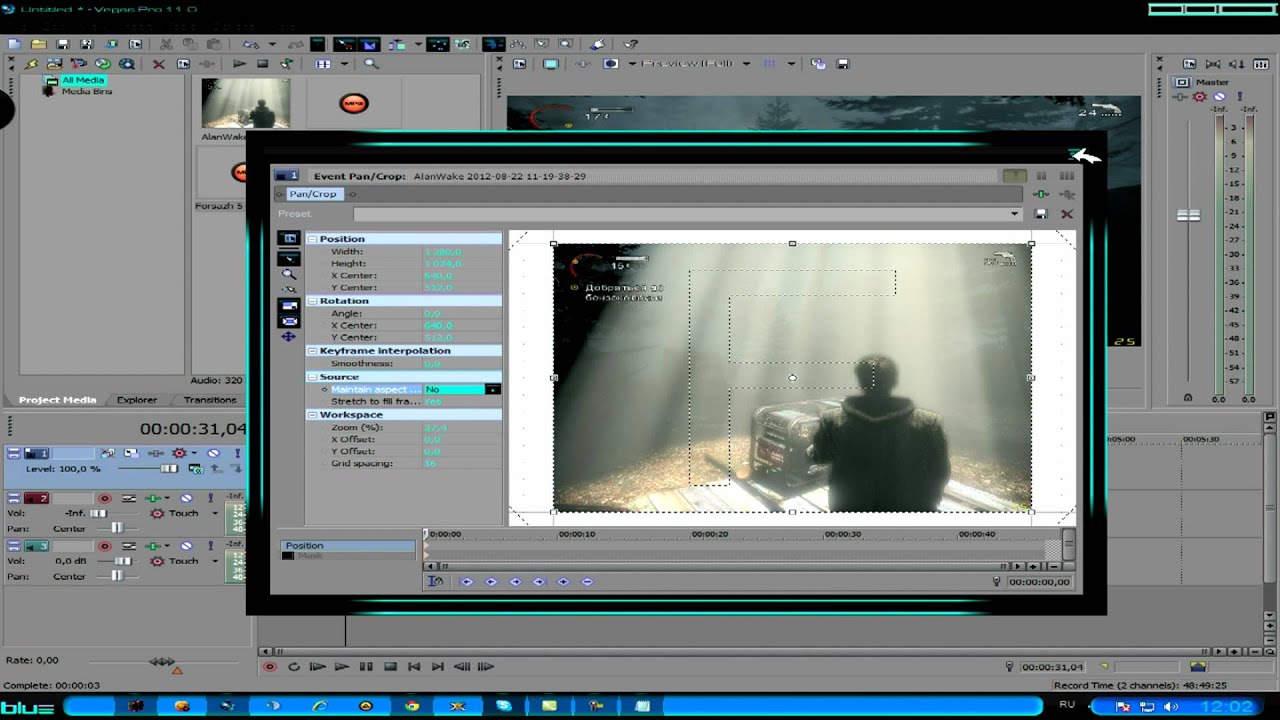Select All Media in the media tree
Image resolution: width=1280 pixels, height=720 pixels.
click(x=82, y=80)
